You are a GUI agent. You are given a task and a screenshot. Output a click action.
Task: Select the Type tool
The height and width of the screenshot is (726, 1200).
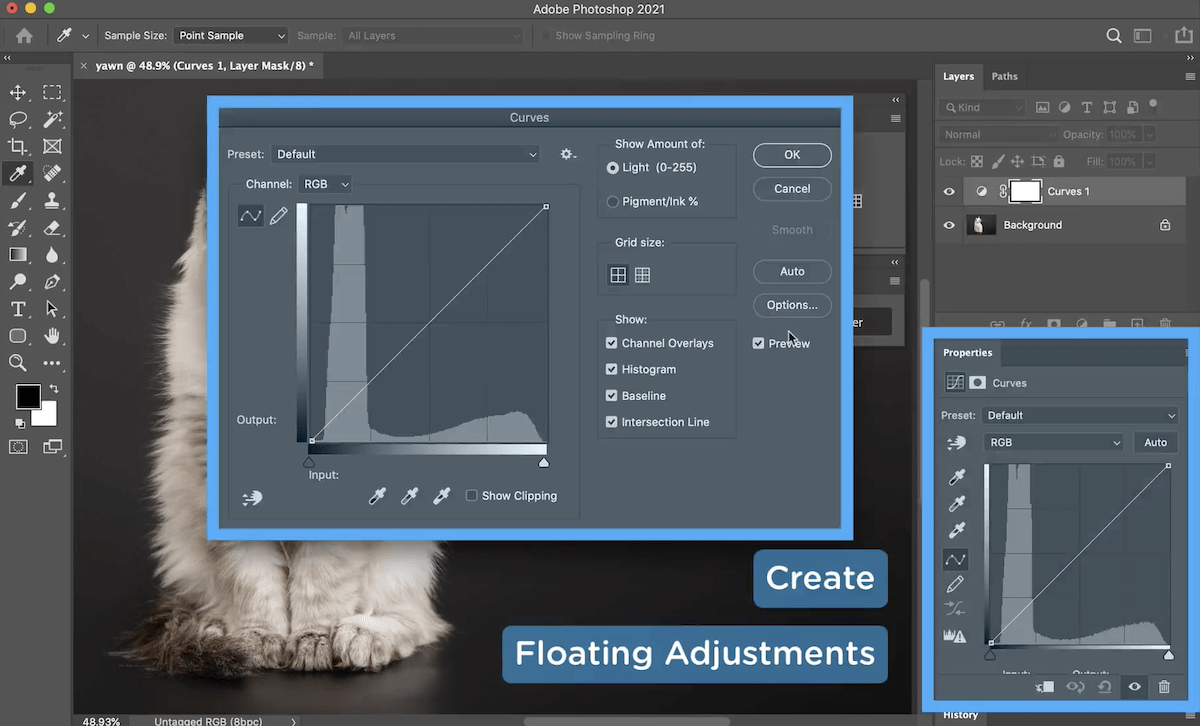tap(18, 309)
